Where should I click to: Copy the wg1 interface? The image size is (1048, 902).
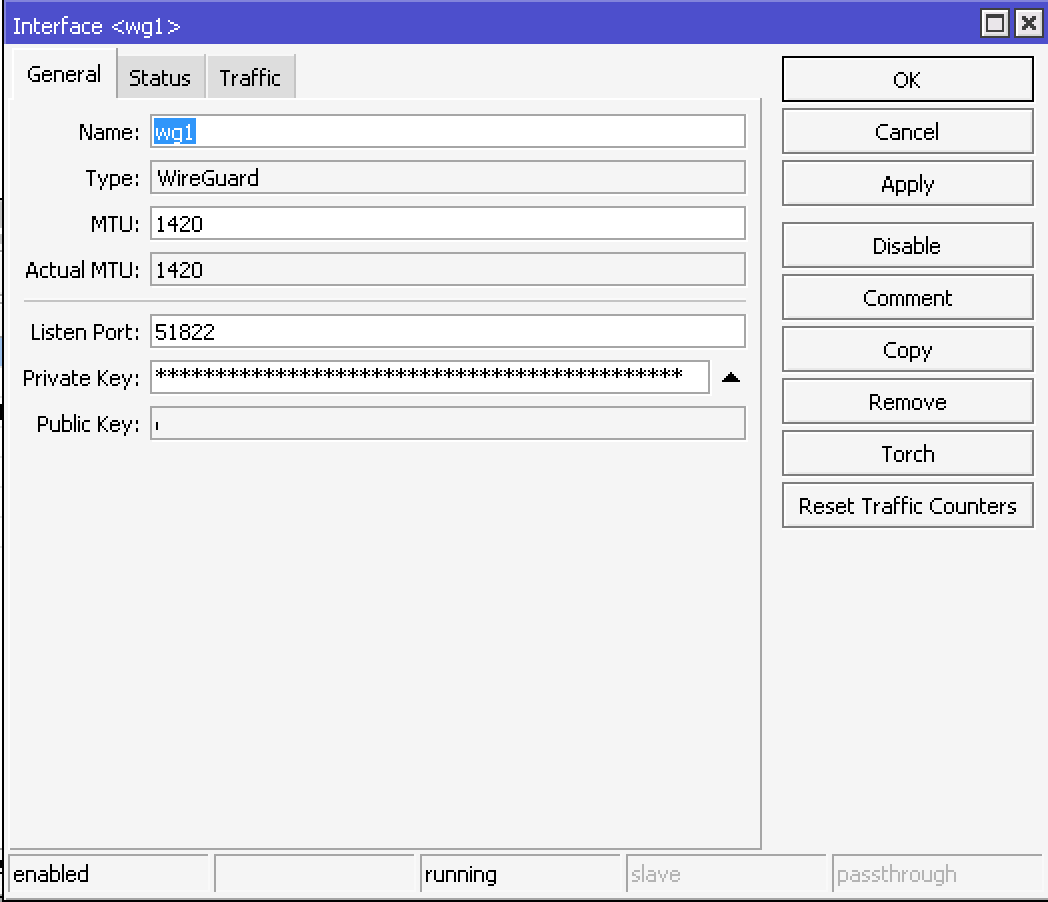click(x=908, y=349)
